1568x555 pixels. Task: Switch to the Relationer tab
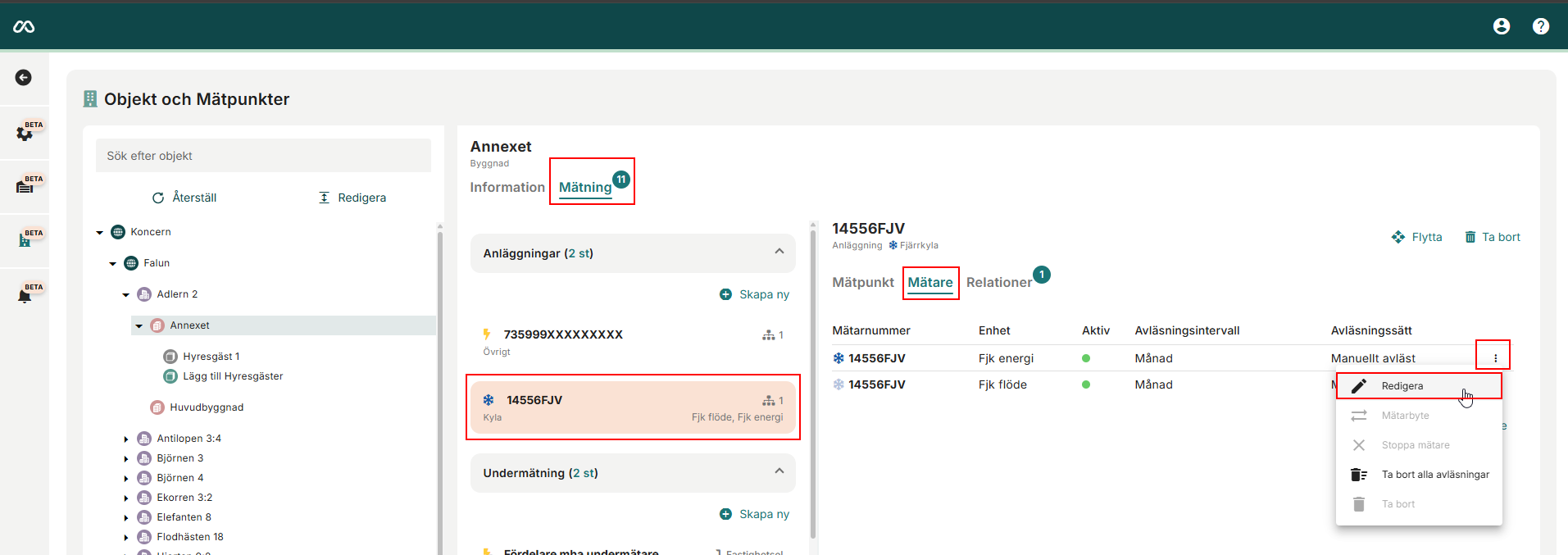[998, 282]
